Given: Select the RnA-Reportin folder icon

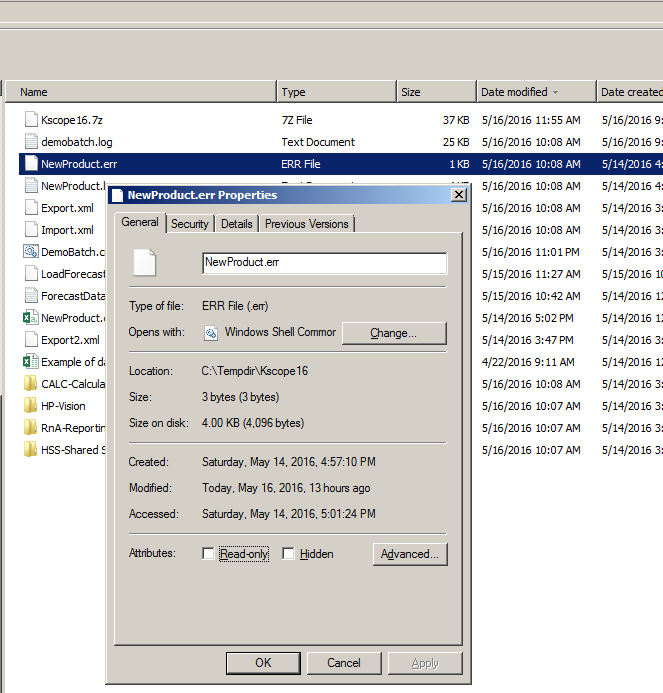Looking at the screenshot, I should pos(30,428).
